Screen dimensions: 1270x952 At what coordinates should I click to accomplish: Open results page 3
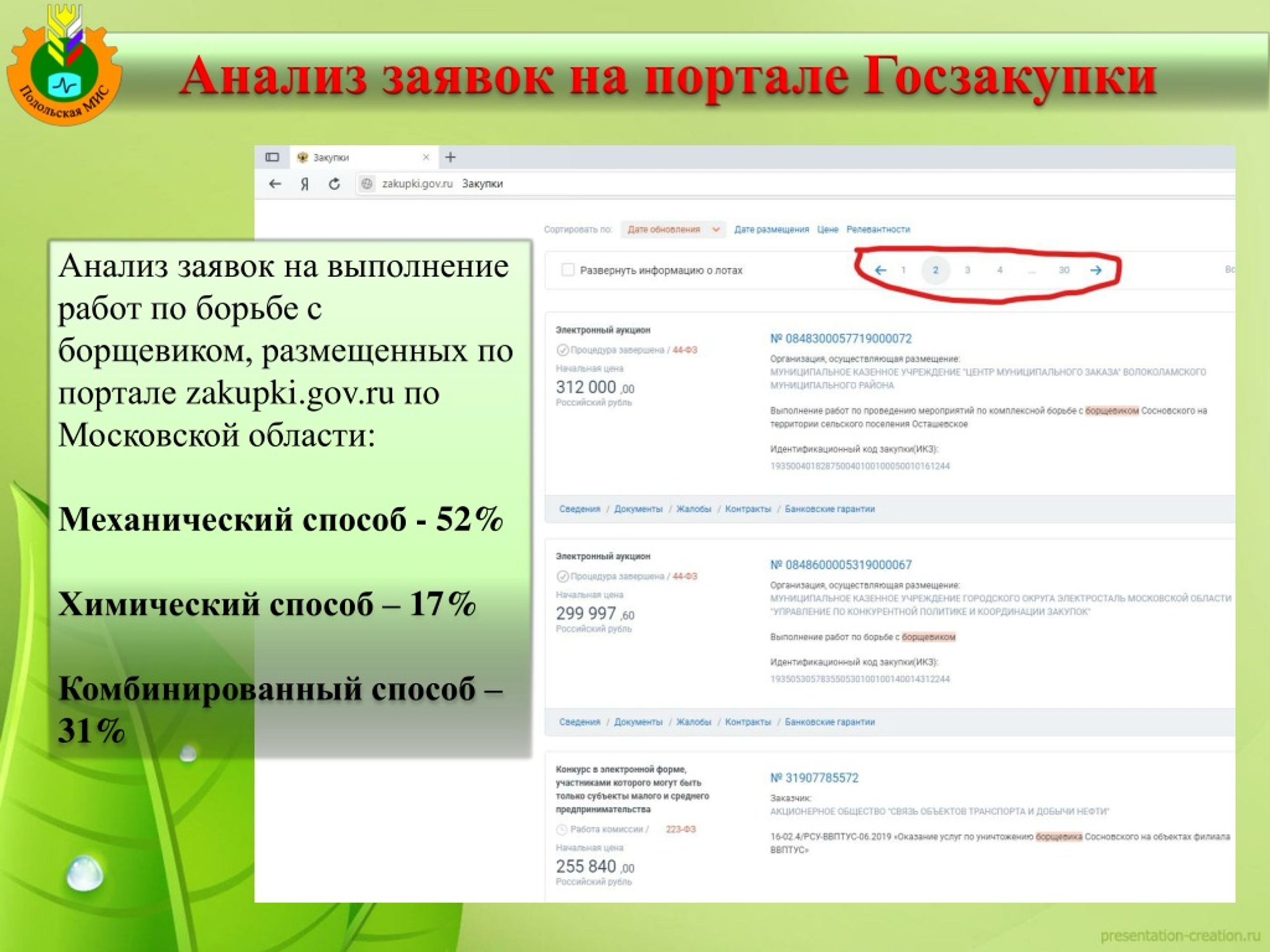tap(967, 270)
